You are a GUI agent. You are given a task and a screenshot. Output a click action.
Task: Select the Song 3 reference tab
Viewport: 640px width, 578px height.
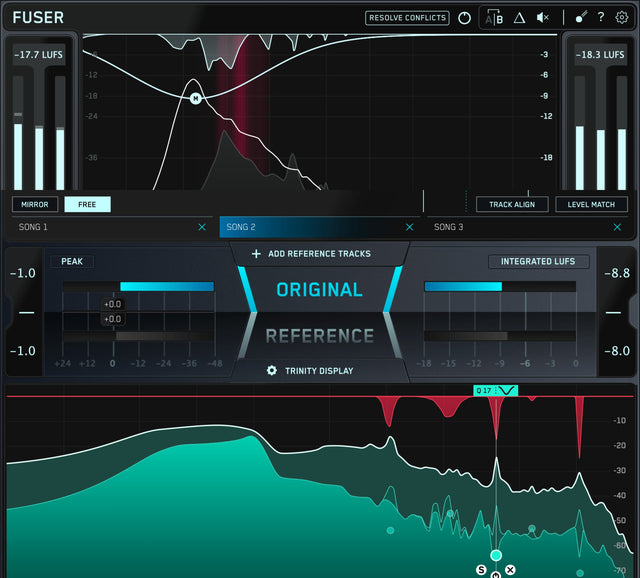click(515, 227)
